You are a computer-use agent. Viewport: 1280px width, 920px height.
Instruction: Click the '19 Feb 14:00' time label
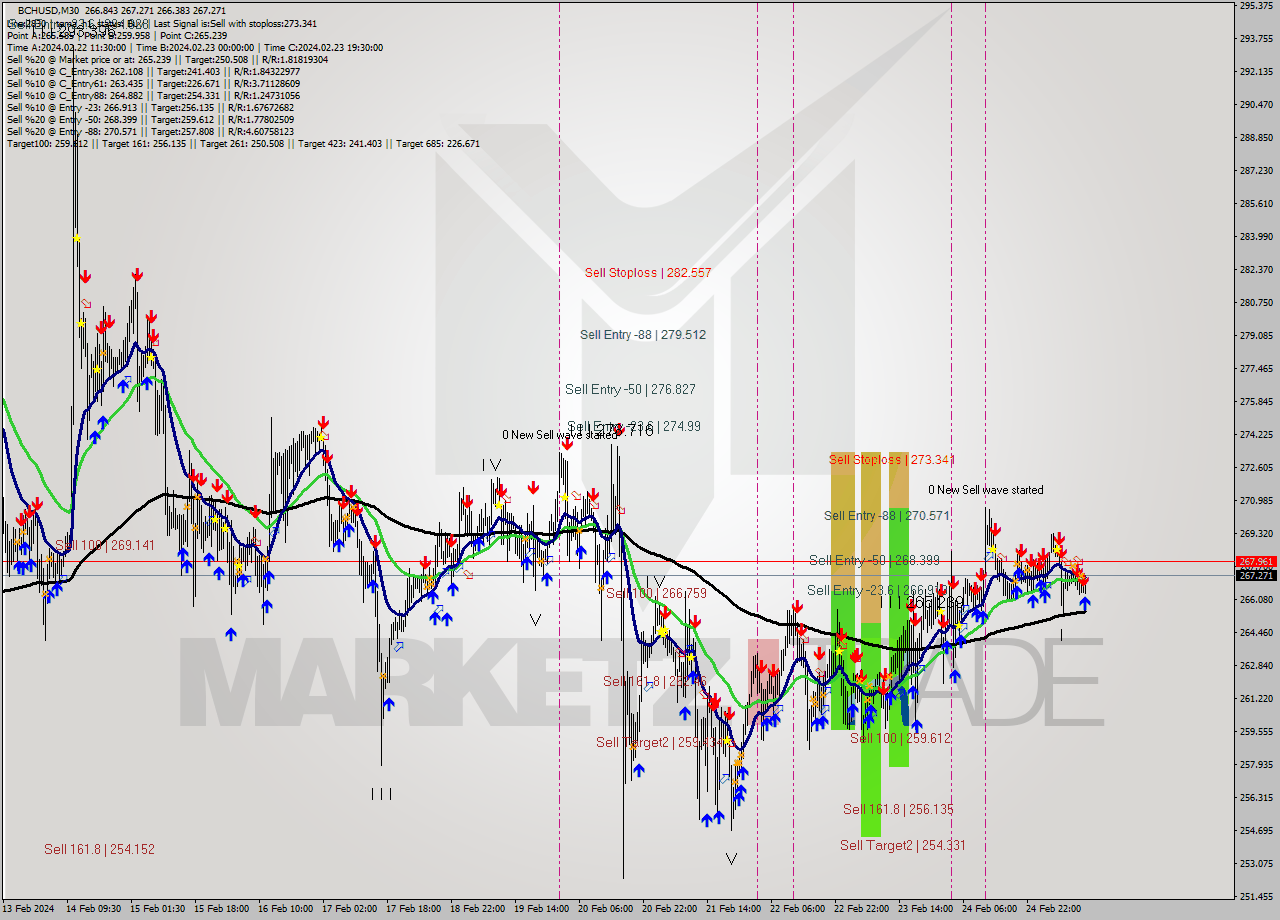click(x=541, y=909)
